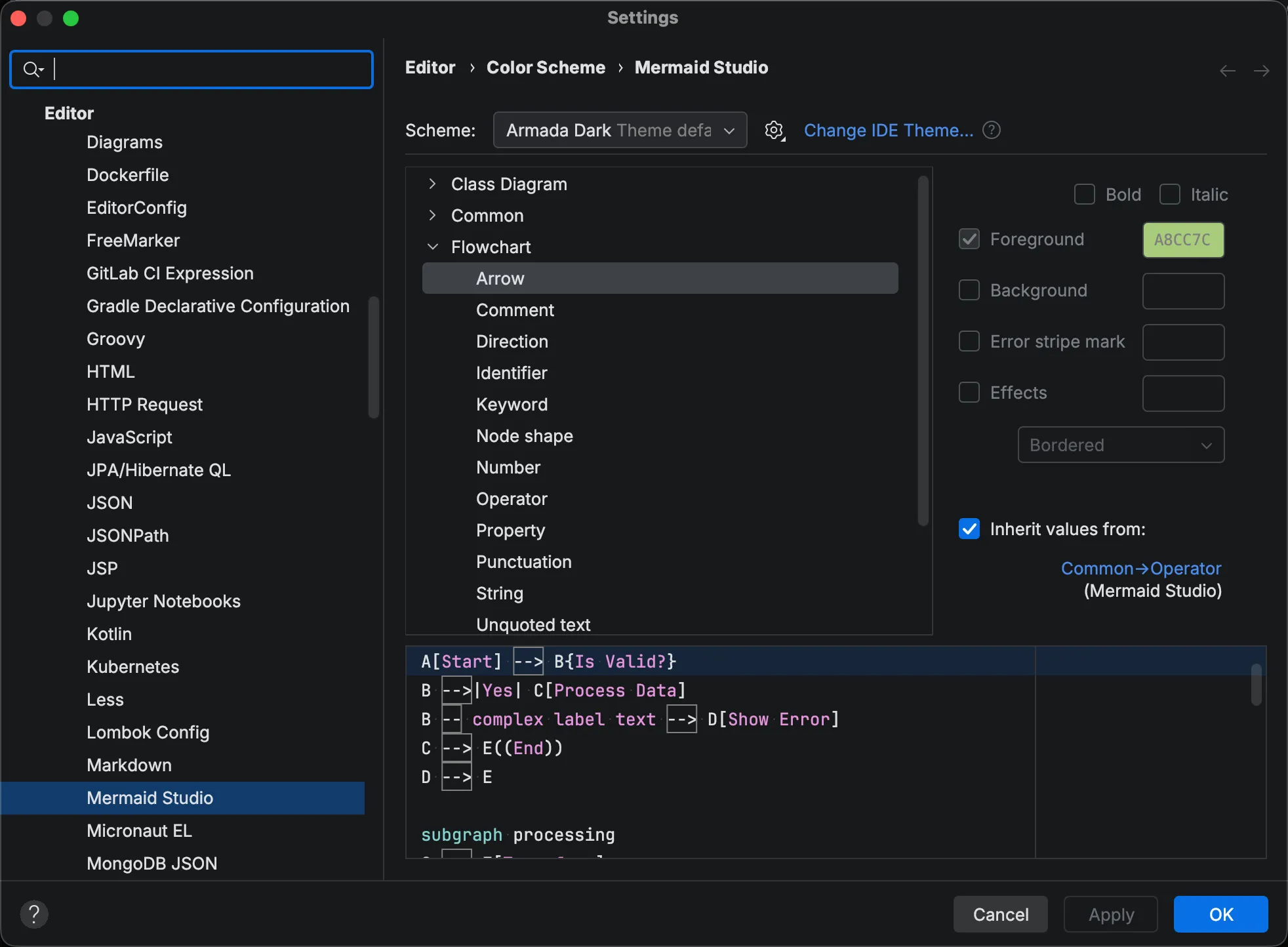This screenshot has width=1288, height=947.
Task: Select the JSONPath settings page
Action: click(128, 535)
